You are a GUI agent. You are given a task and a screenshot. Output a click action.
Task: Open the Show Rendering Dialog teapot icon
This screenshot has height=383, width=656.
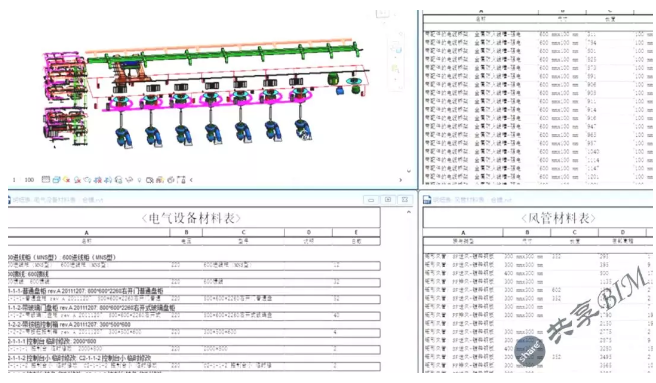coord(87,180)
